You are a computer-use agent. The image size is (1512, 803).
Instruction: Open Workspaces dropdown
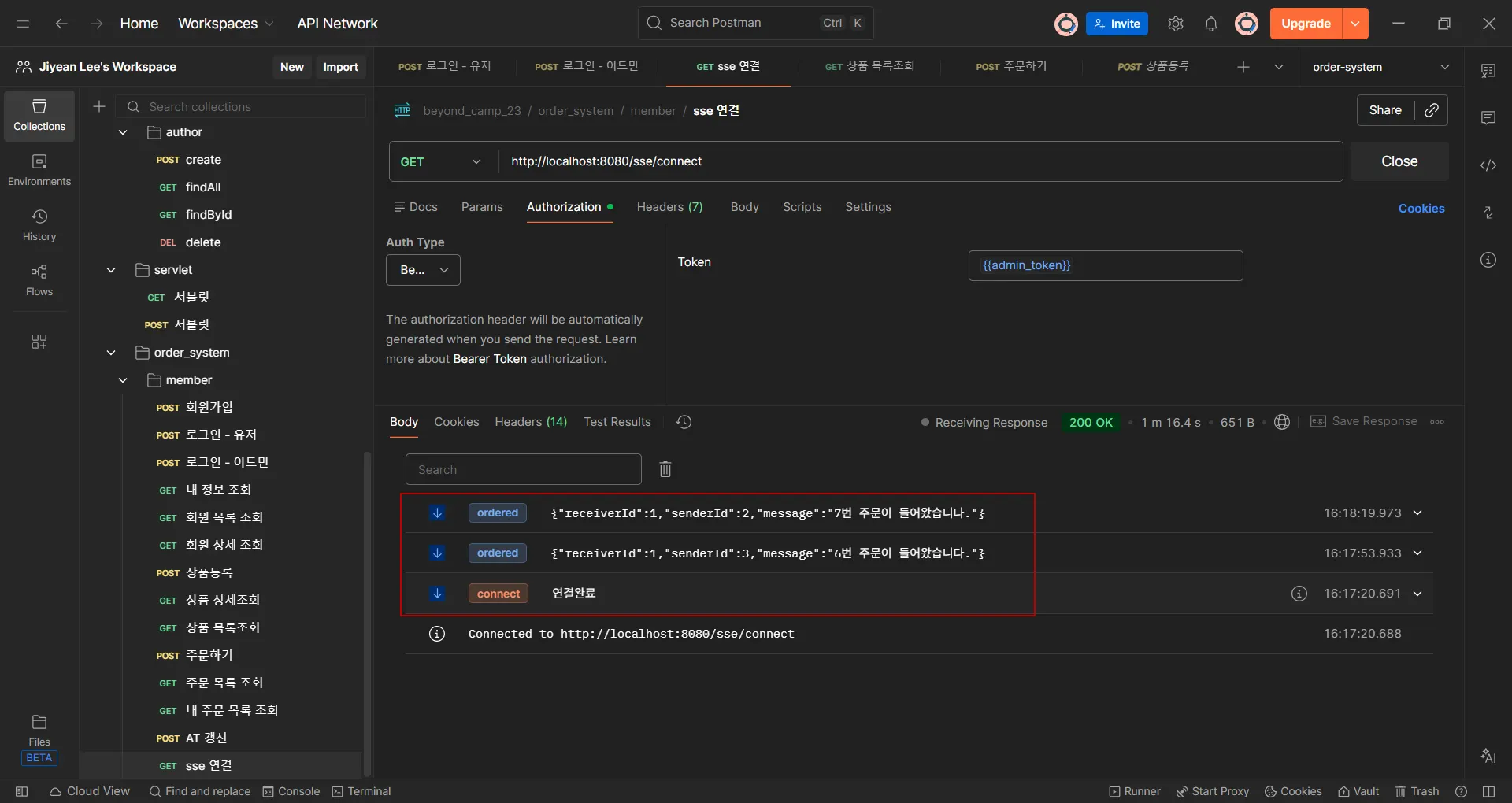[x=226, y=24]
